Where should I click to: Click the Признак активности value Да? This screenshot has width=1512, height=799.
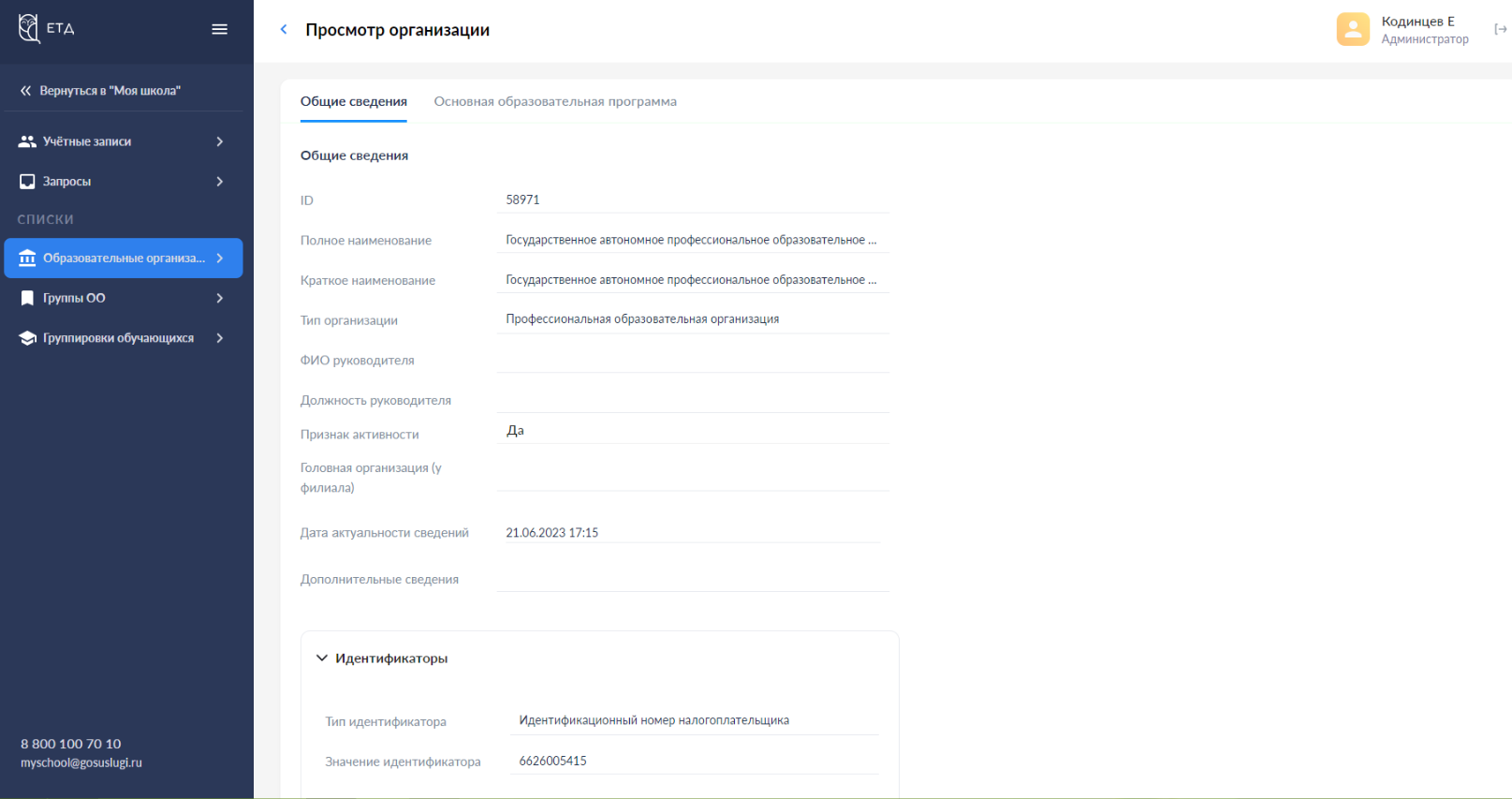click(515, 431)
